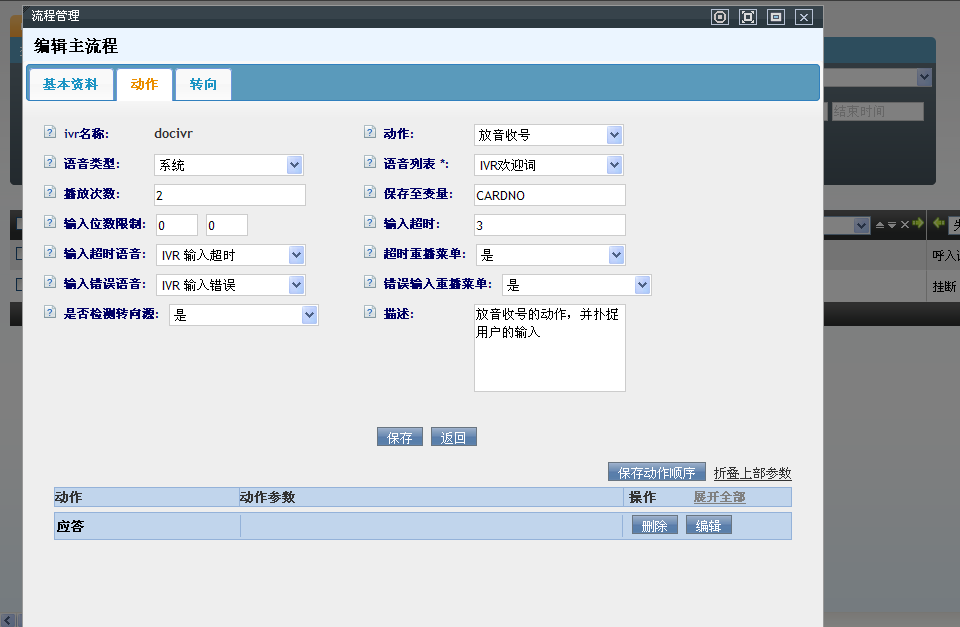Click the fullscreen icon in dialog title bar
This screenshot has height=627, width=960.
(x=747, y=16)
